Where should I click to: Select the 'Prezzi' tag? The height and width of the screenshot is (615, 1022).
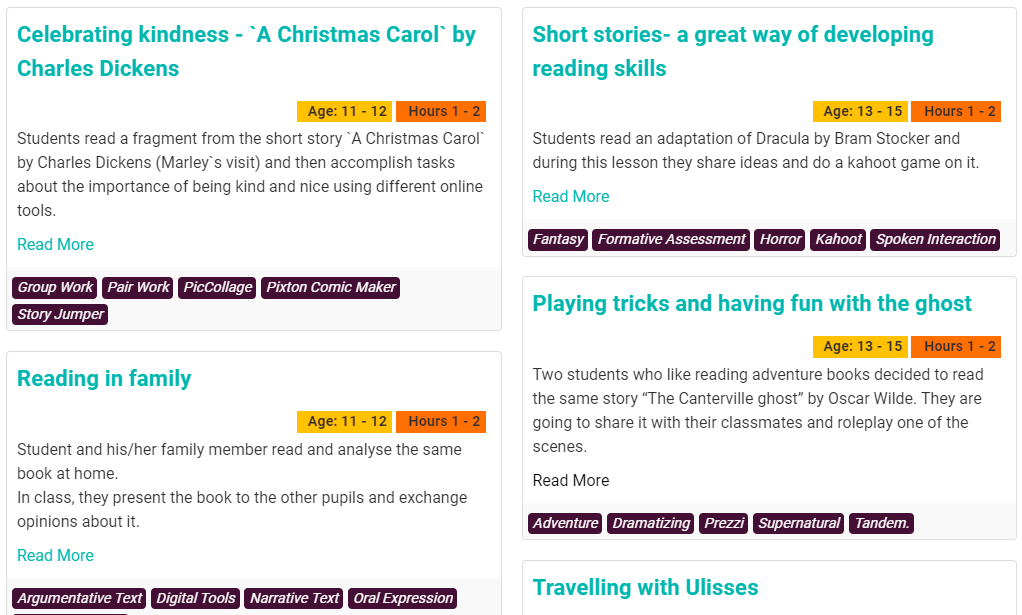pos(724,523)
